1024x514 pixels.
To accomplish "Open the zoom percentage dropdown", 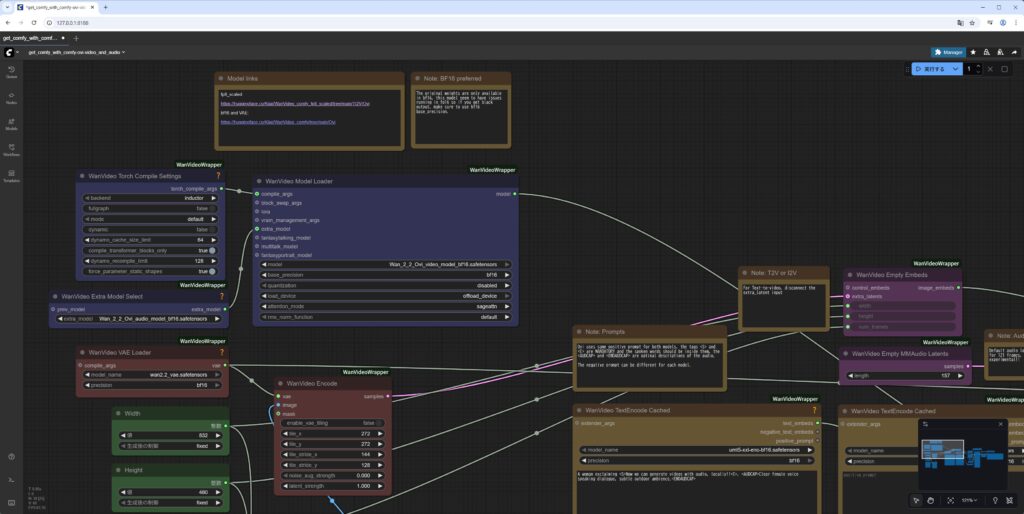I will [x=971, y=500].
